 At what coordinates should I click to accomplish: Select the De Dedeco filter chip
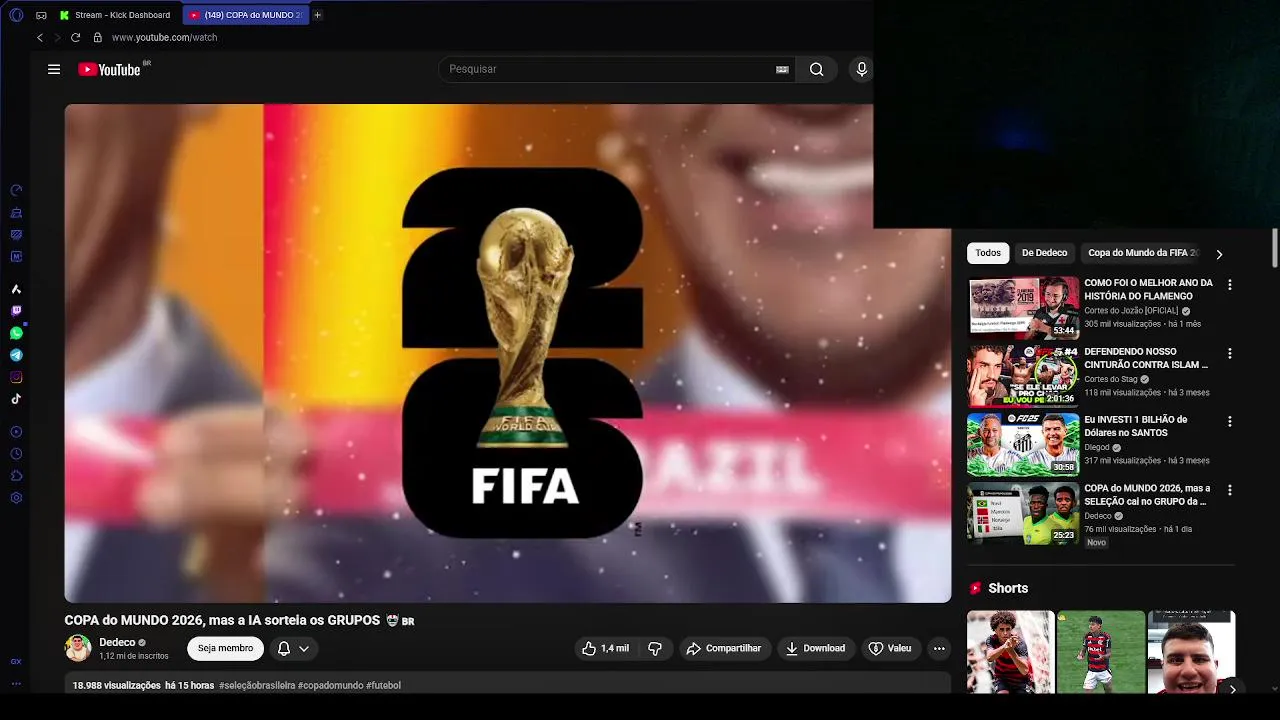point(1044,253)
